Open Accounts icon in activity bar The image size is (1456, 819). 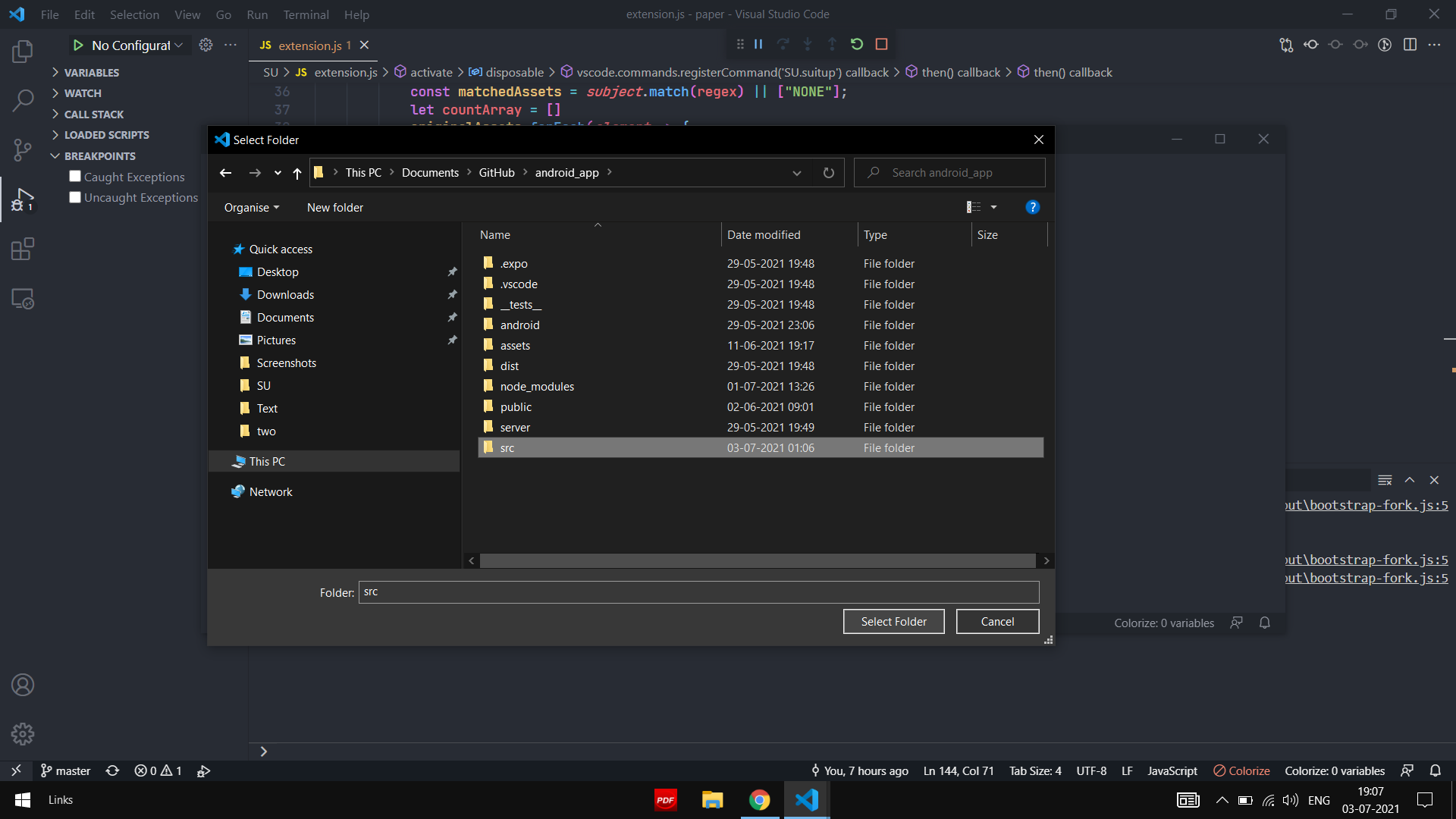coord(23,685)
